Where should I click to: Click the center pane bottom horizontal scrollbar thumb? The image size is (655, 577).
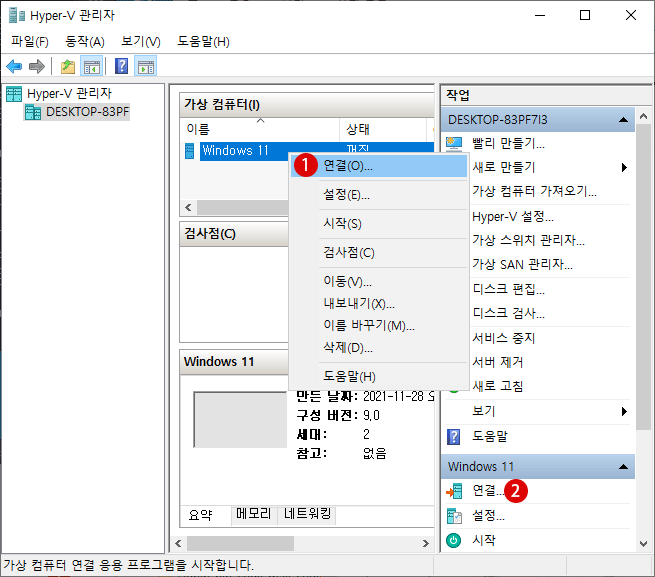coord(240,544)
